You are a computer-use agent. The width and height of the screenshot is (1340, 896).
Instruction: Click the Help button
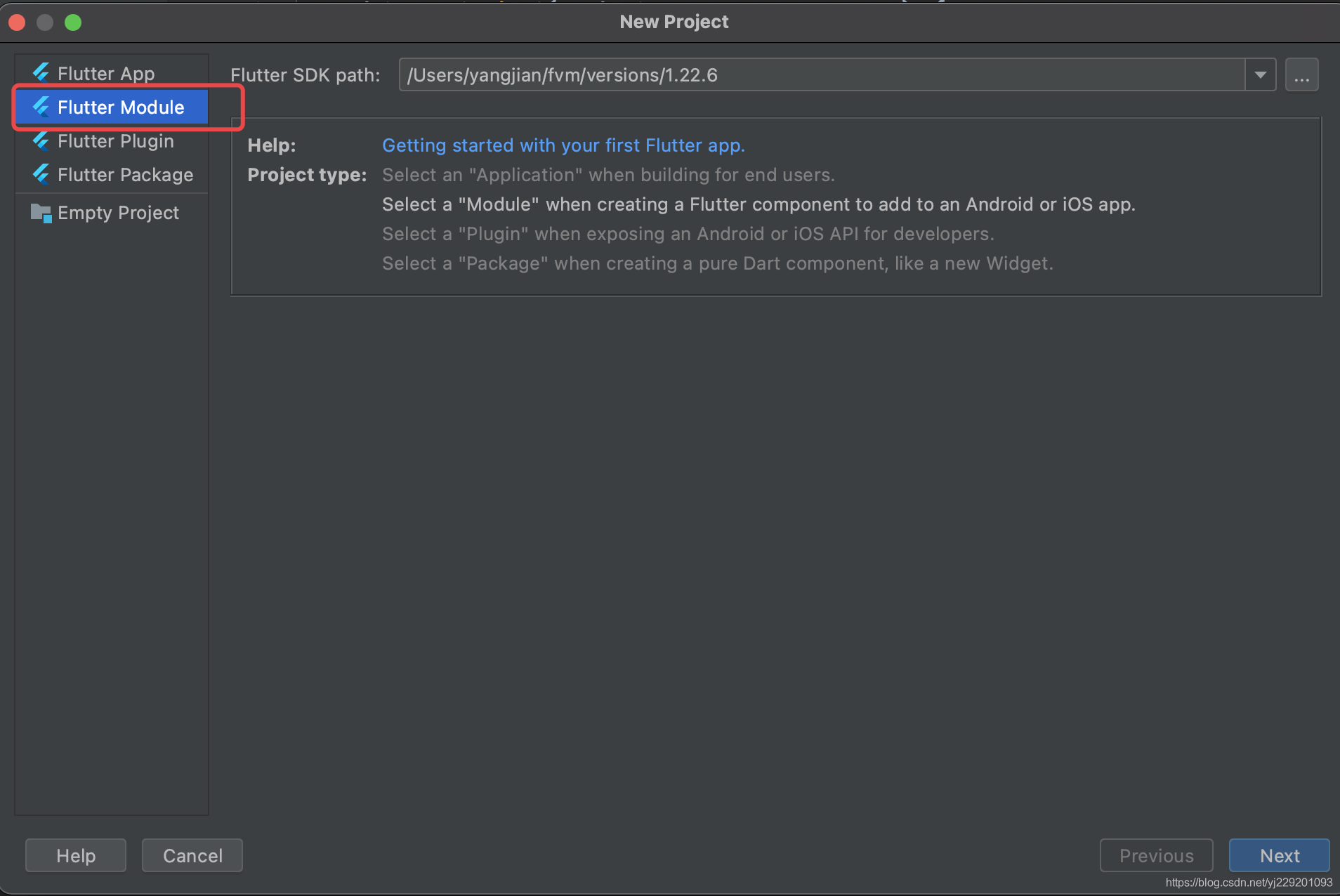coord(76,855)
